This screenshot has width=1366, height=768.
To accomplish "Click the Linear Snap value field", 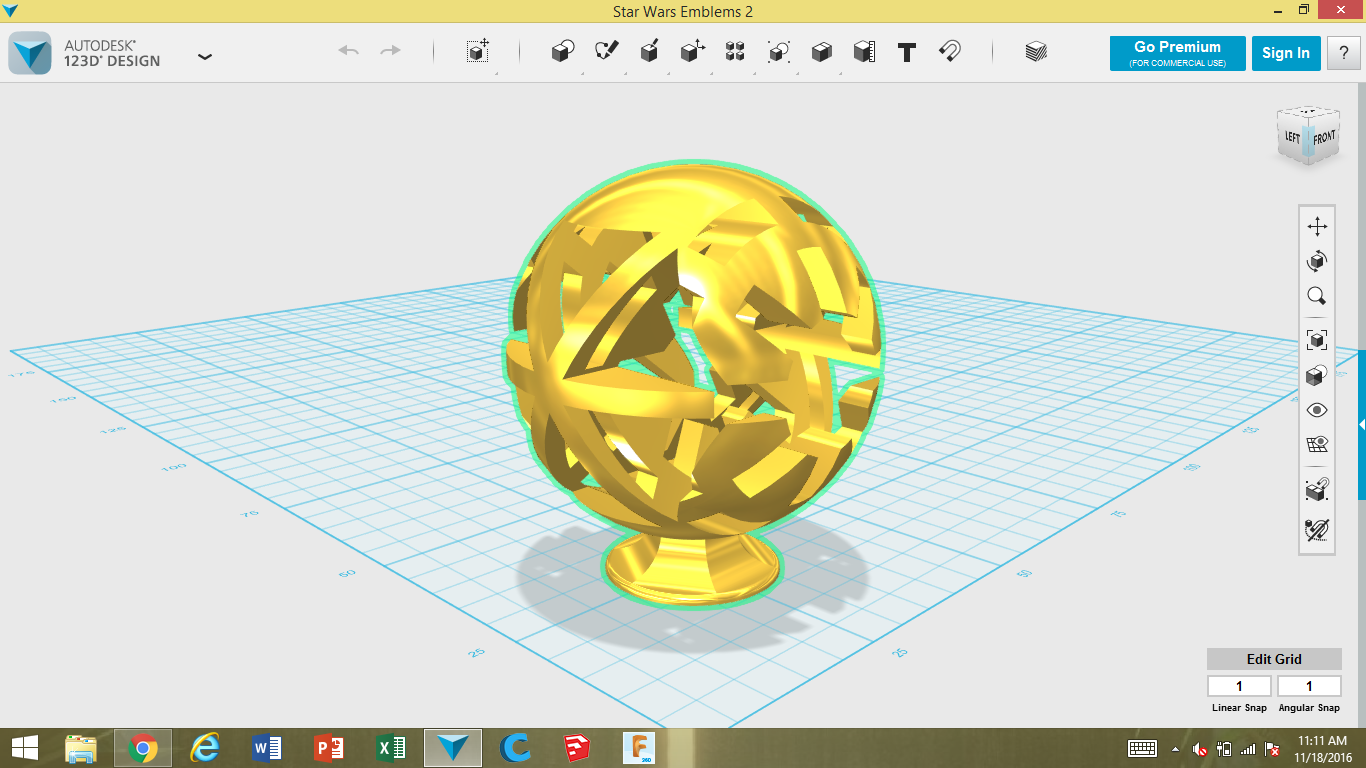I will pyautogui.click(x=1239, y=686).
